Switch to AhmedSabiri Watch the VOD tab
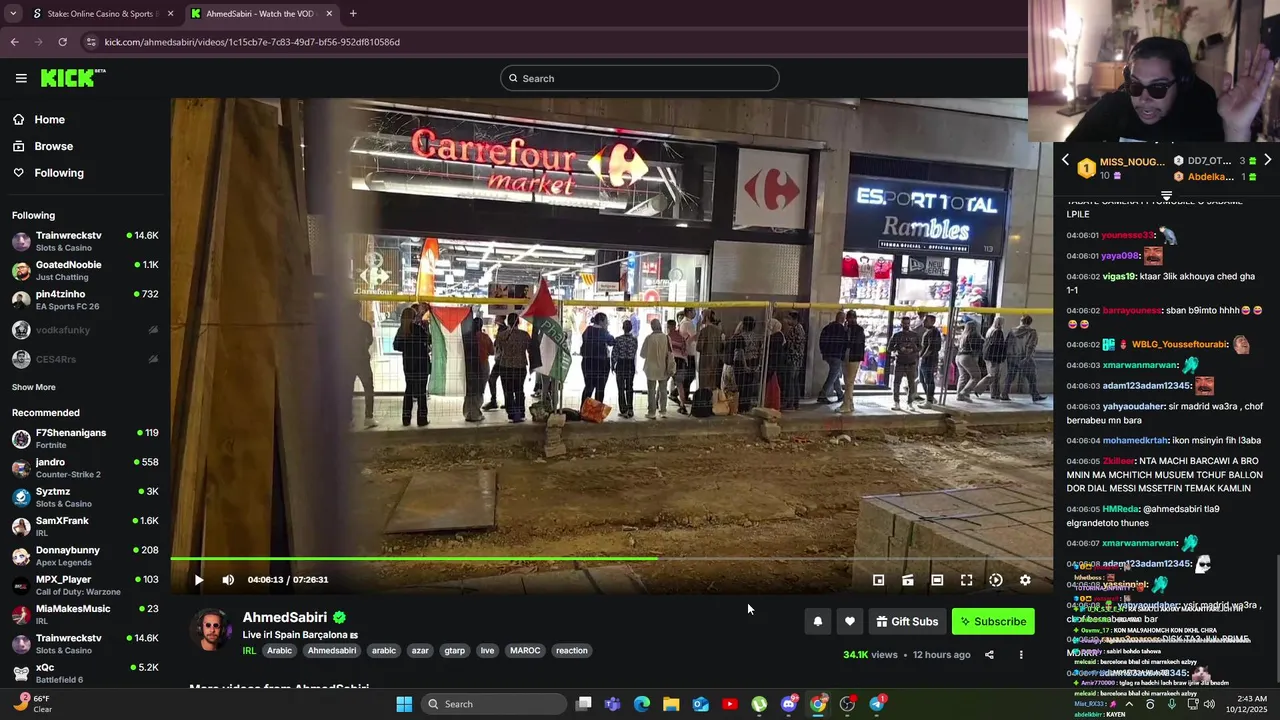This screenshot has width=1280, height=720. click(260, 14)
